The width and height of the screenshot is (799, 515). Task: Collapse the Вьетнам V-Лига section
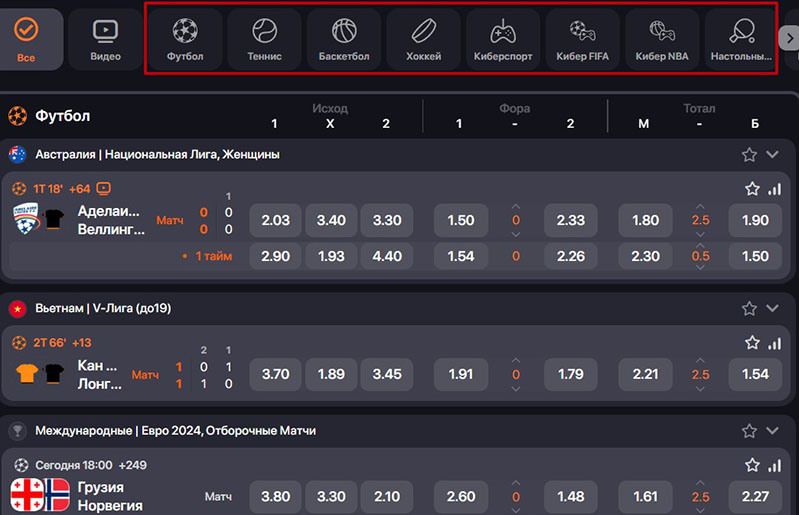(x=772, y=309)
